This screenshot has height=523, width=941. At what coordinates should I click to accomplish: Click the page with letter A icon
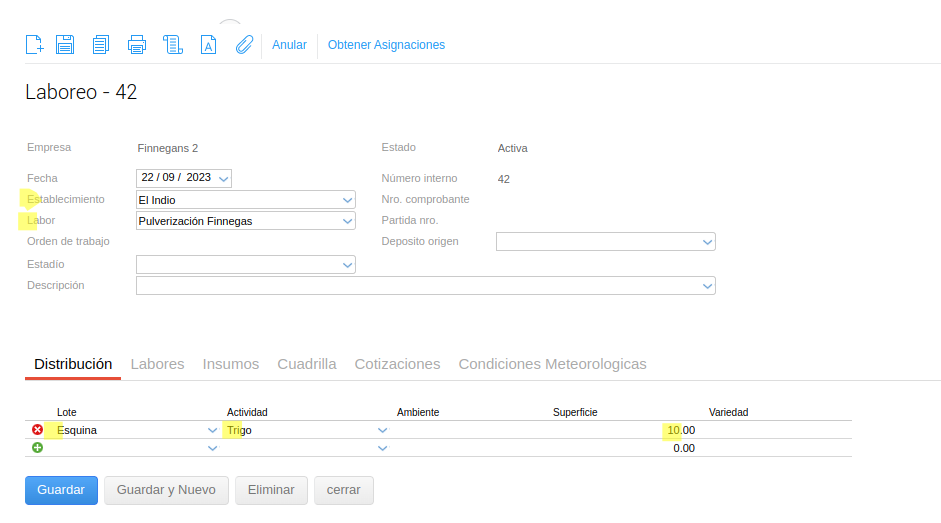click(x=208, y=44)
